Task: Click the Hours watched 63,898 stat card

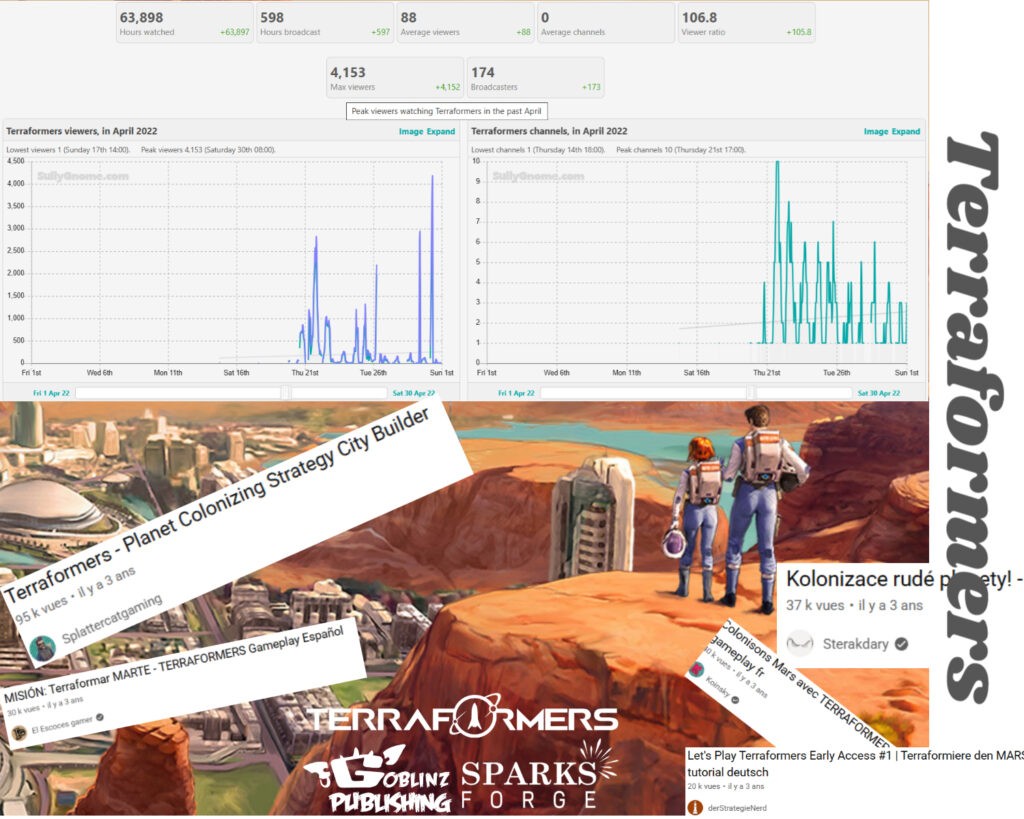Action: 185,23
